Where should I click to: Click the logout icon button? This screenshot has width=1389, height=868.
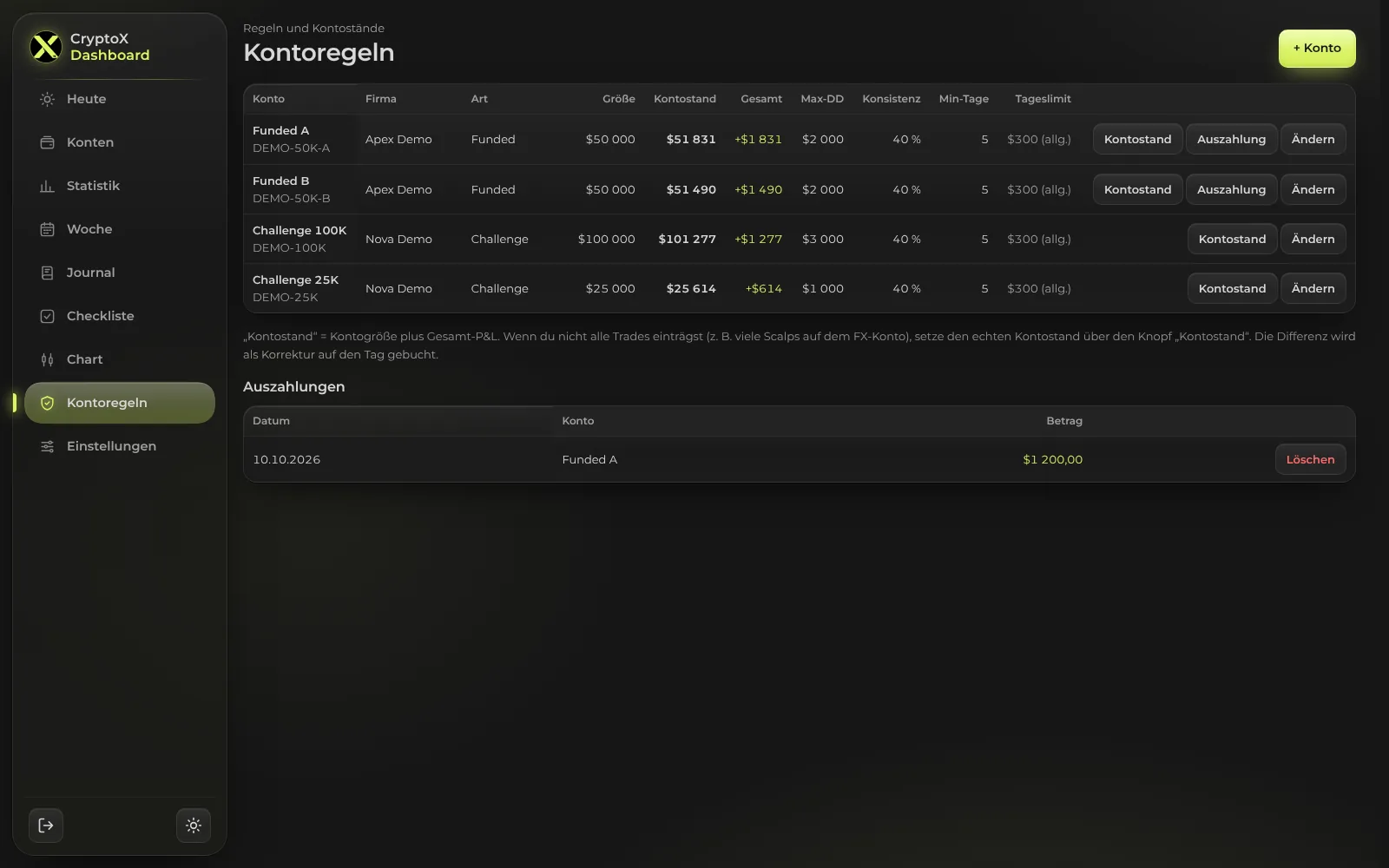(x=46, y=825)
